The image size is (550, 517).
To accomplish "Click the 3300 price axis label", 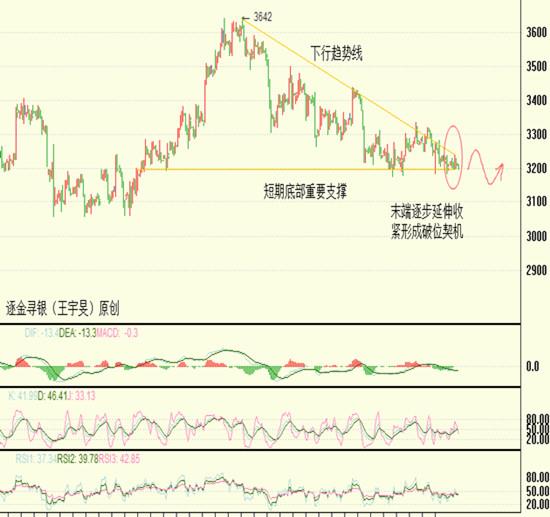I will pos(536,134).
